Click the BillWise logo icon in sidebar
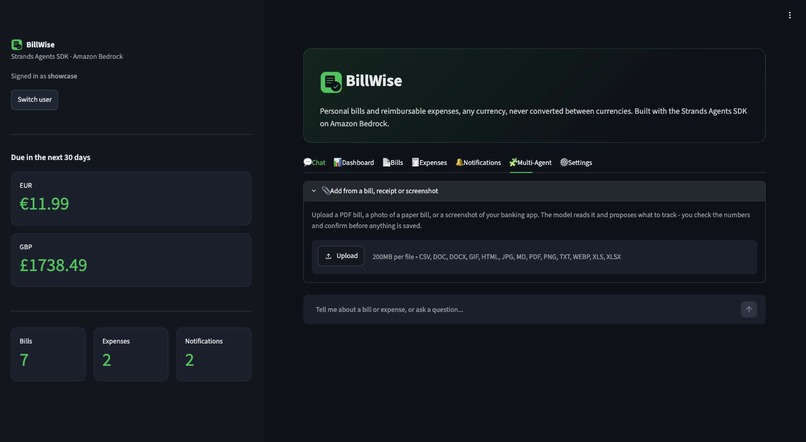This screenshot has height=442, width=806. [16, 45]
